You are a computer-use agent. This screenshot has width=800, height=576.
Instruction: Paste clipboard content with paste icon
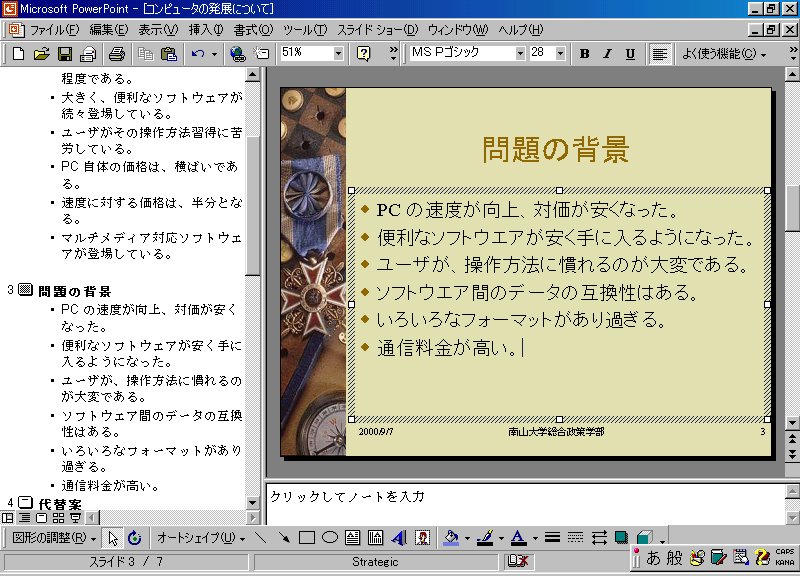169,54
